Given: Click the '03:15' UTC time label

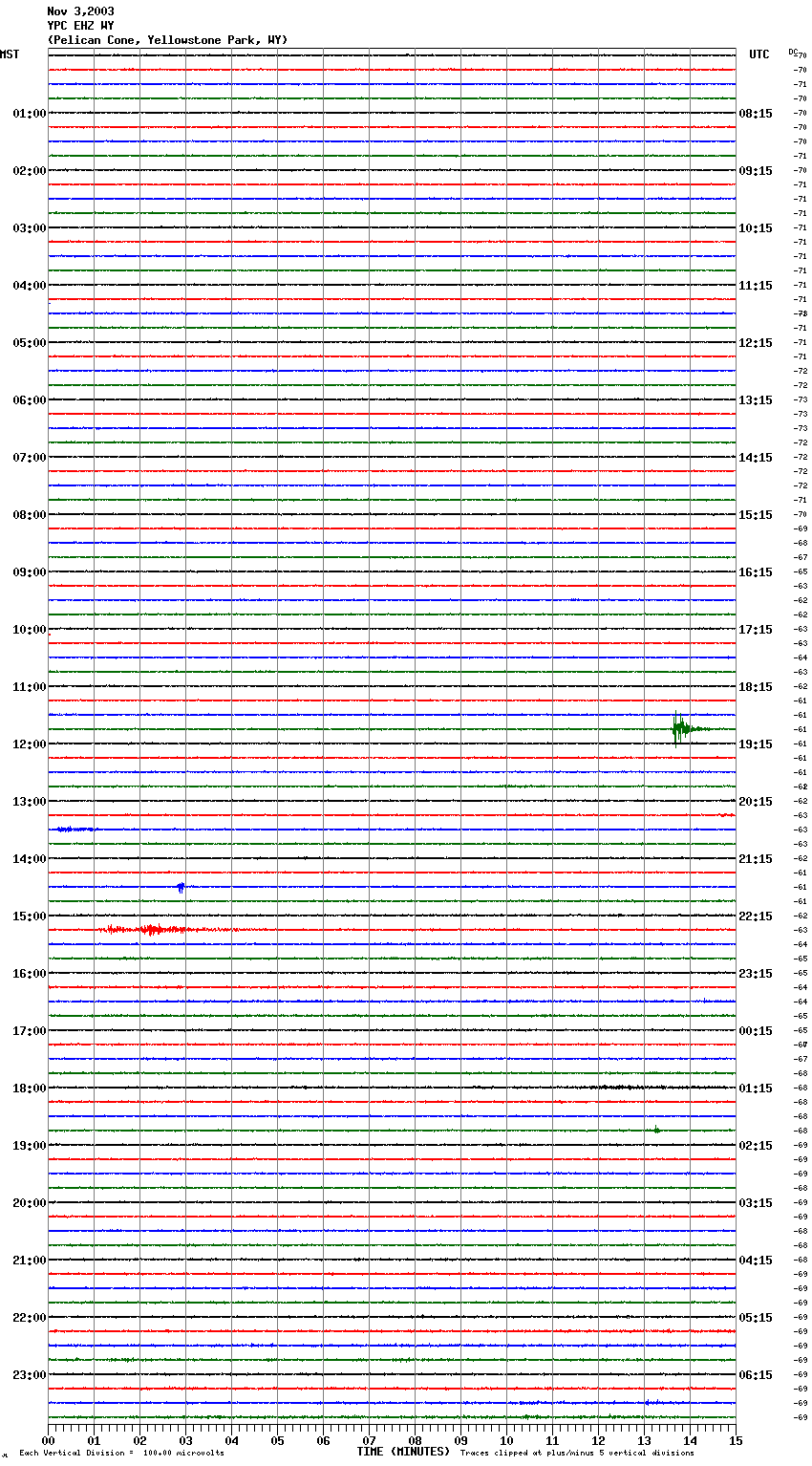Looking at the screenshot, I should pyautogui.click(x=756, y=1203).
